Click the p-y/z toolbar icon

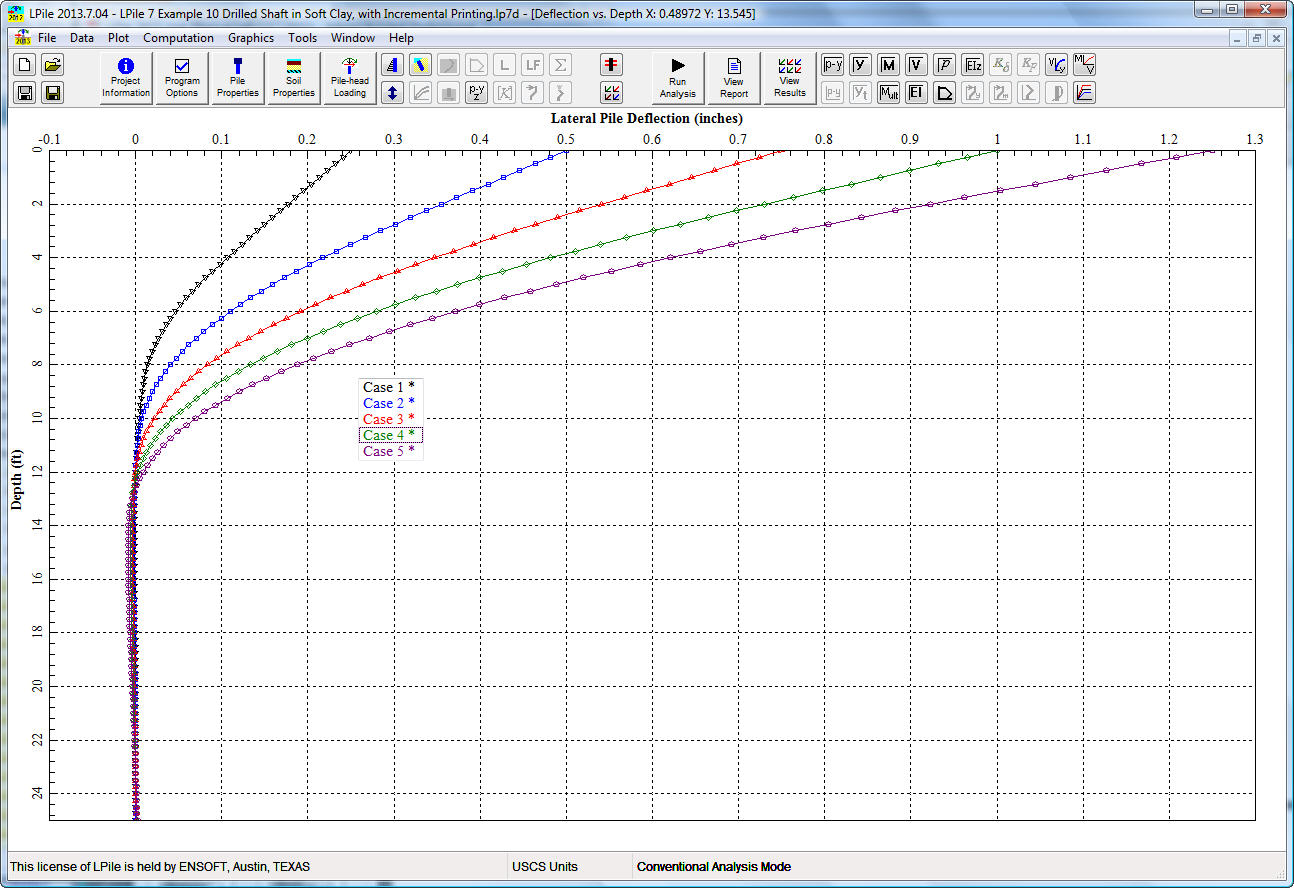pos(477,93)
